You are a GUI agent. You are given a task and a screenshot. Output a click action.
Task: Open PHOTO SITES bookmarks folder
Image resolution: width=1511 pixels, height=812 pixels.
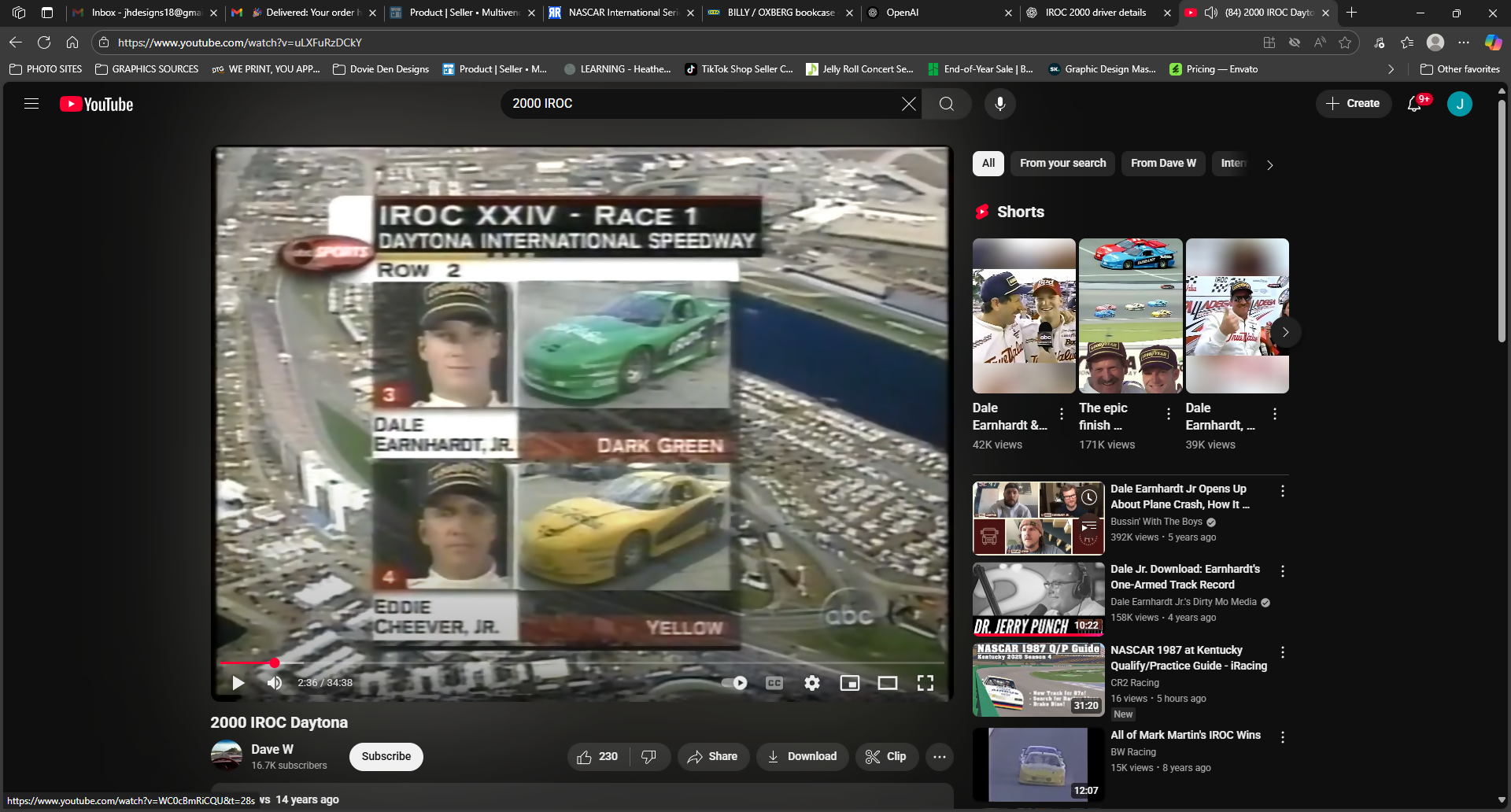click(x=46, y=69)
